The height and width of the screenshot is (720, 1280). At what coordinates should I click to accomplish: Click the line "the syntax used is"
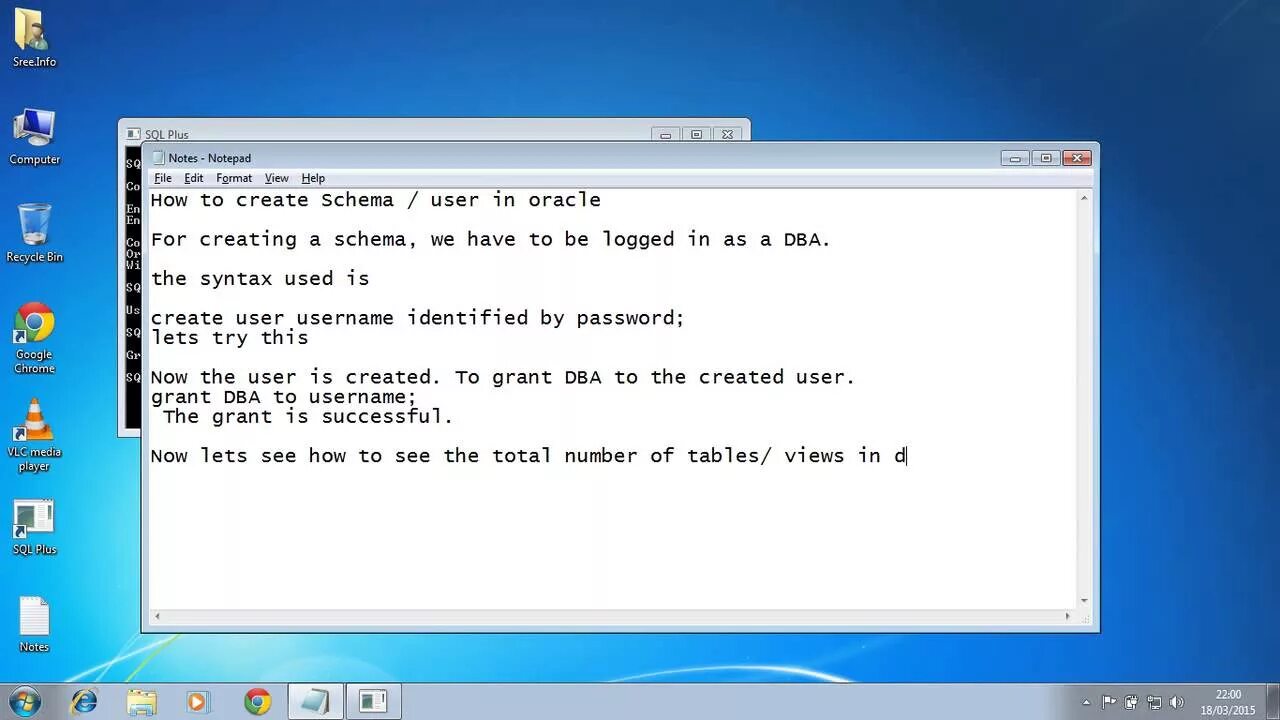pos(260,278)
